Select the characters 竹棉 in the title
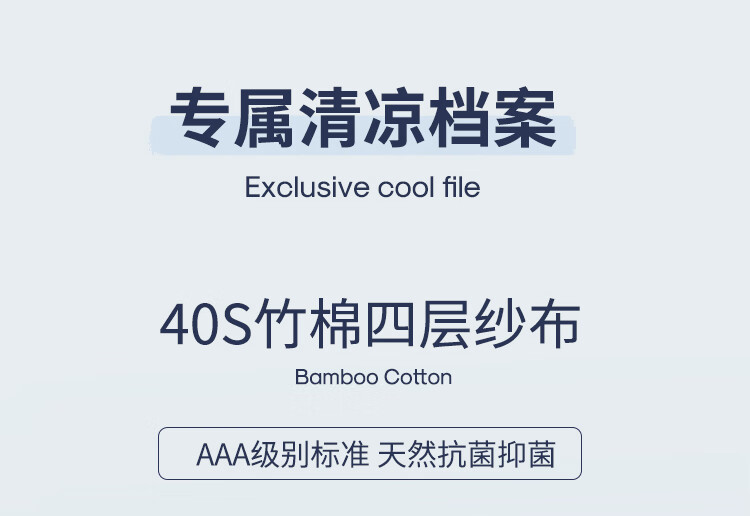 tap(308, 323)
